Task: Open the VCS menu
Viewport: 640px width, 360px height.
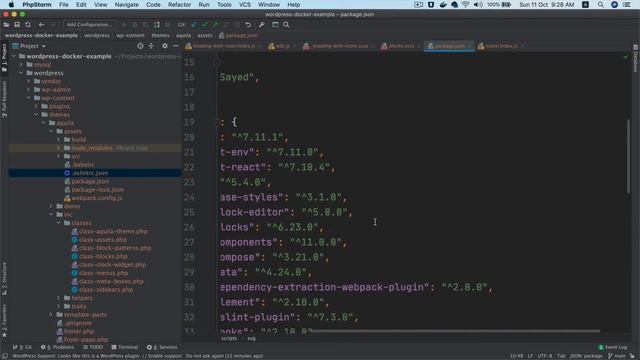Action: pos(245,4)
